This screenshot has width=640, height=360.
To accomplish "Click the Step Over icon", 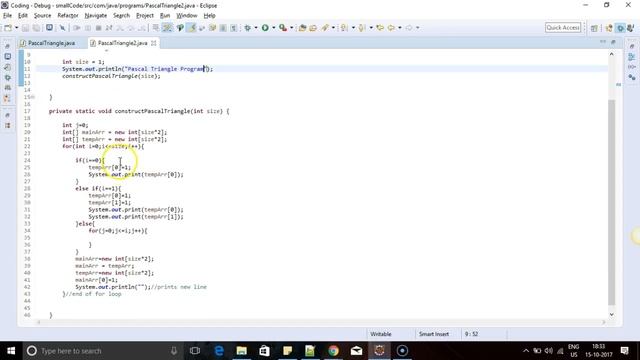I will (131, 28).
